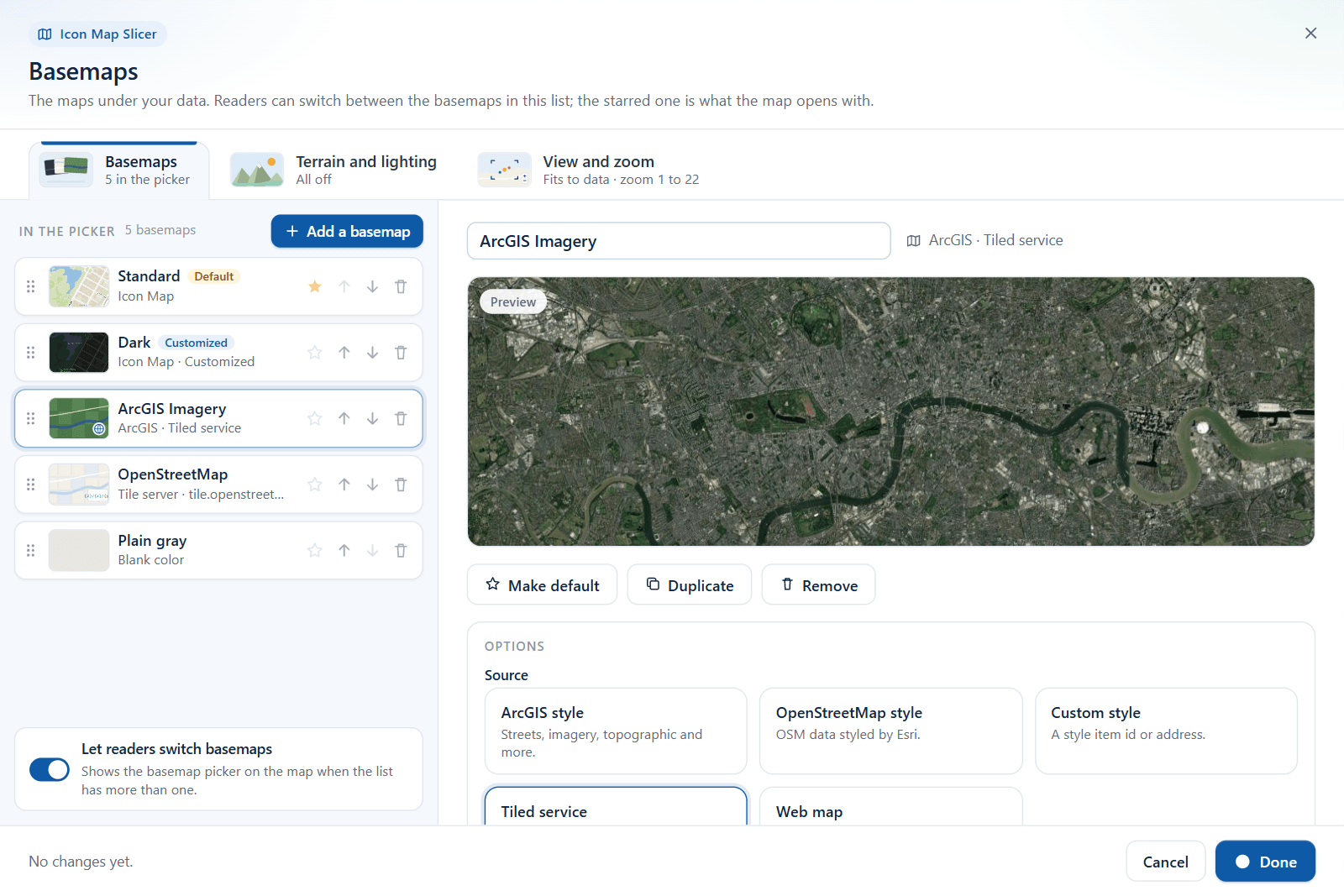Edit the ArcGIS Imagery name field

(679, 241)
